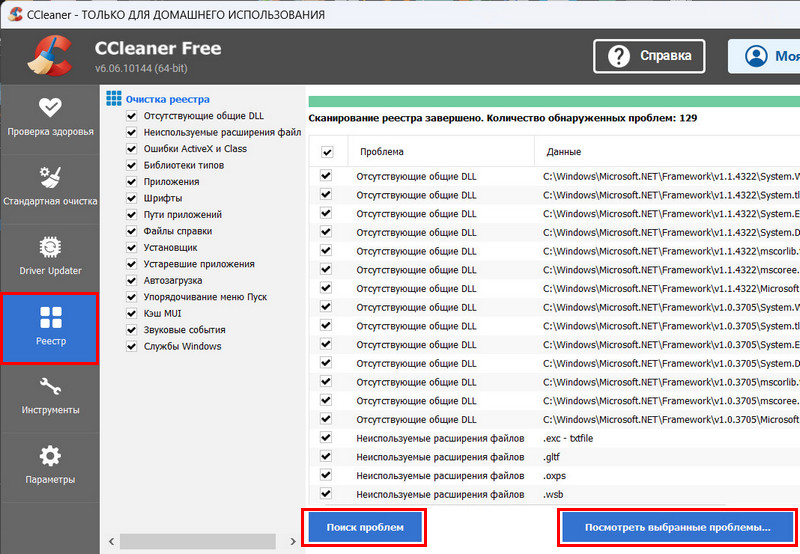800x554 pixels.
Task: Click right arrow of category list scrollbar
Action: coord(293,541)
